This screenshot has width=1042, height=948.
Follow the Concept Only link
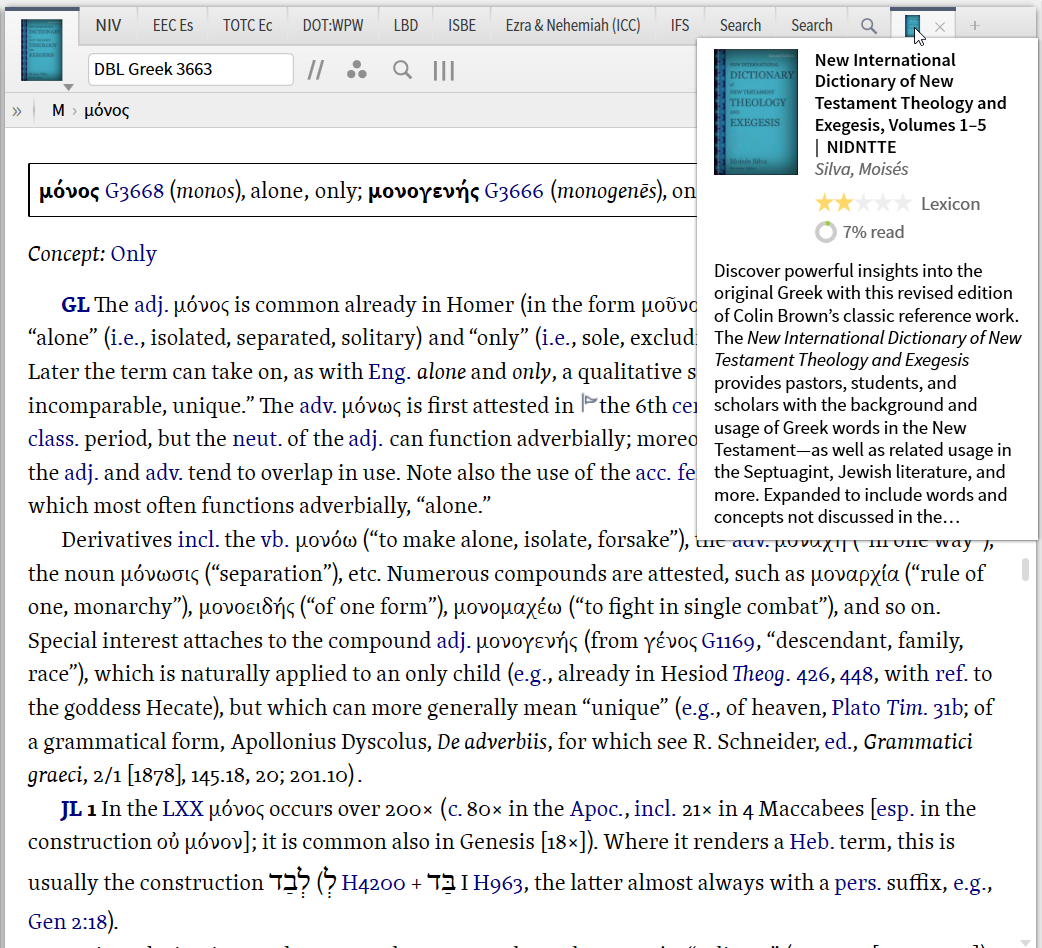(134, 254)
